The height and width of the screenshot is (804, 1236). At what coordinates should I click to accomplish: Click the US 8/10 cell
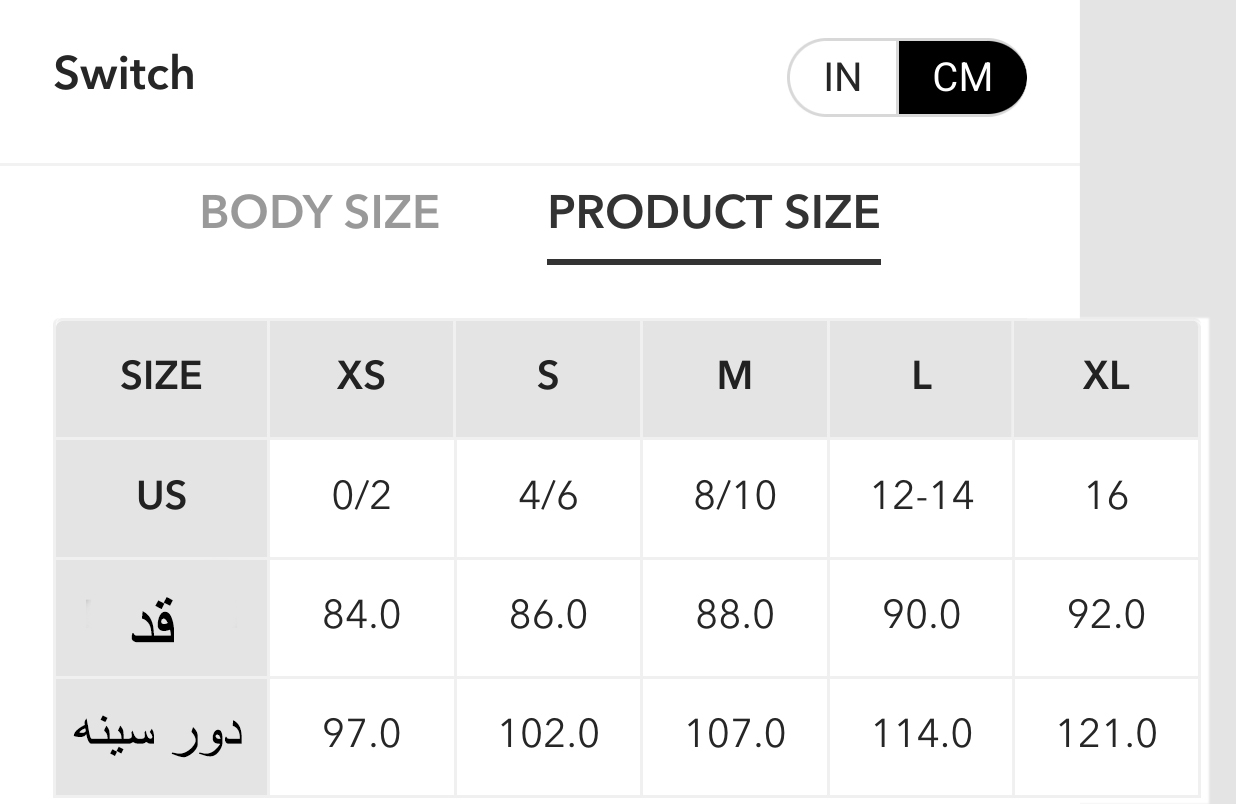point(735,496)
